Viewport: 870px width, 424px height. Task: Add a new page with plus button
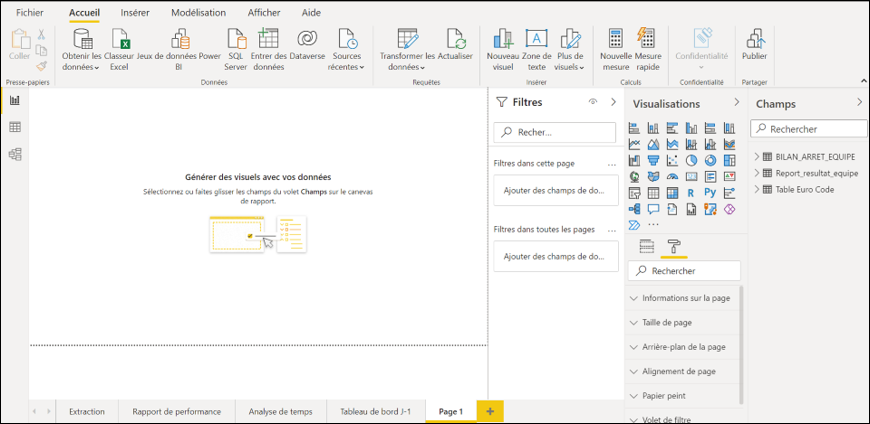pyautogui.click(x=489, y=411)
